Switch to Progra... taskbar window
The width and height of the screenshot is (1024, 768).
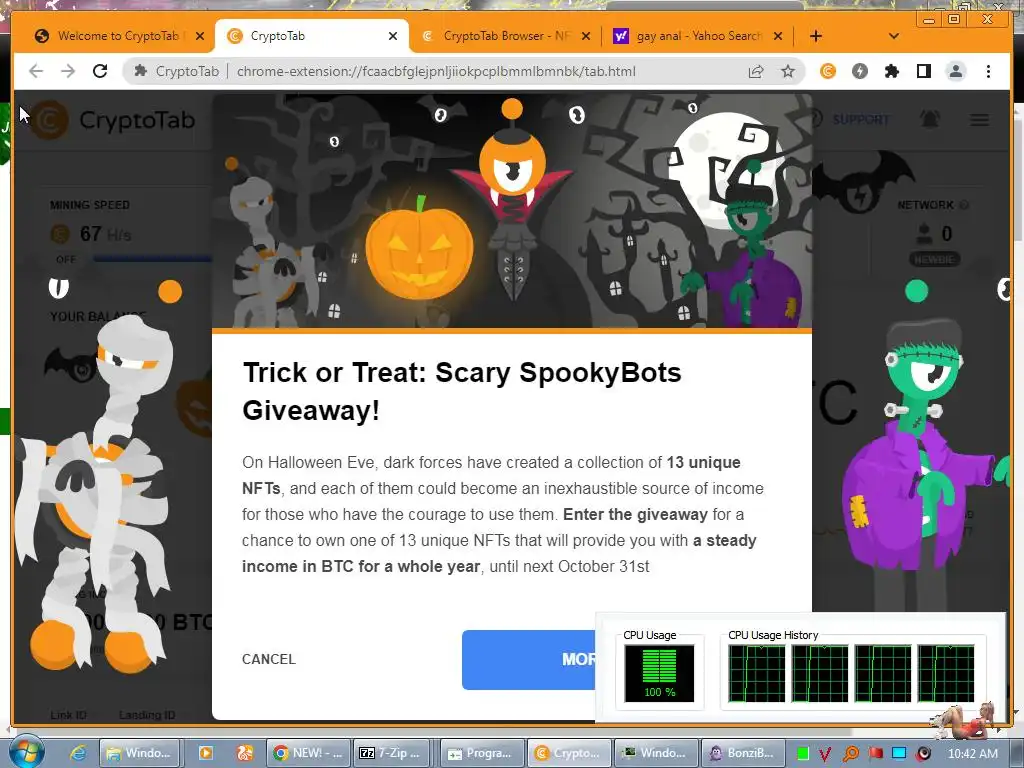pos(481,753)
